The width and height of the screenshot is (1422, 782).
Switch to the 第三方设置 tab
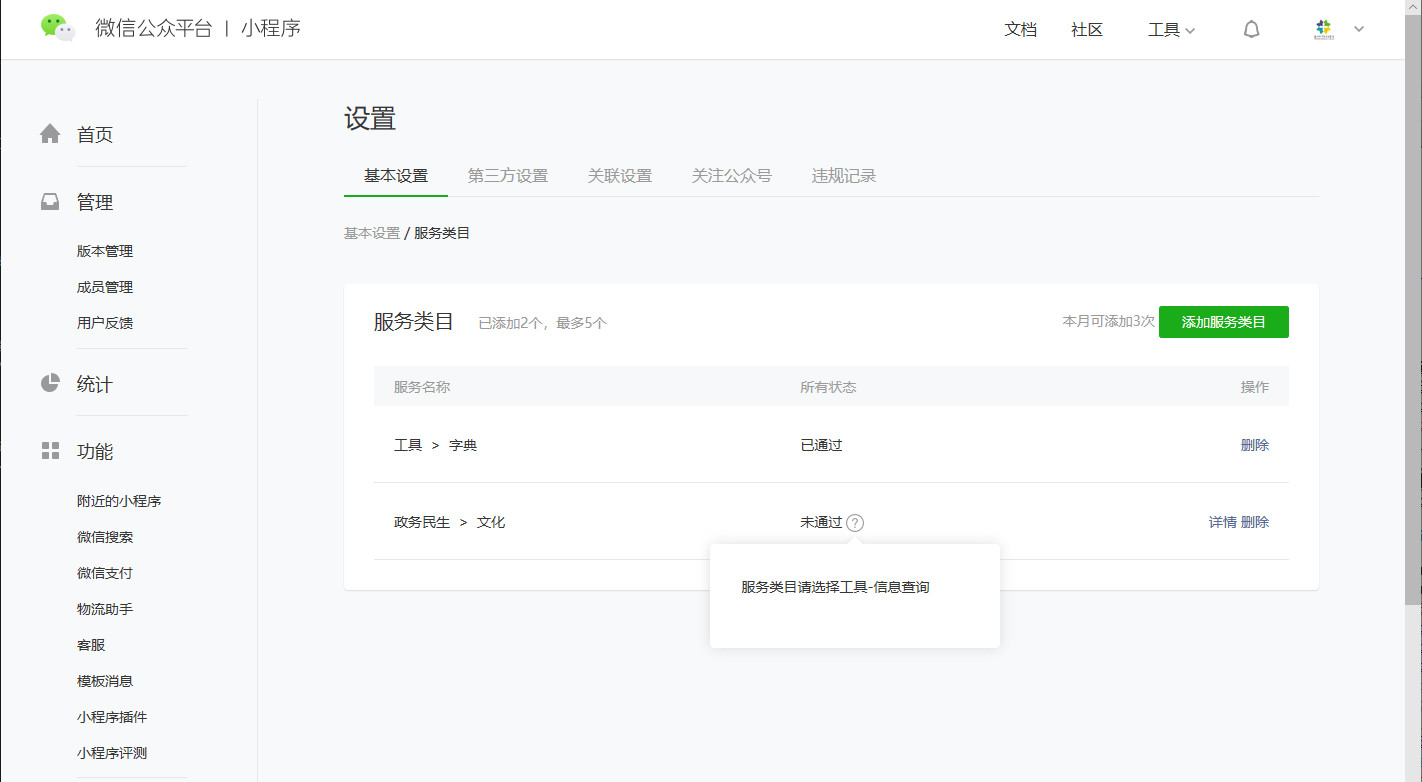click(x=508, y=176)
